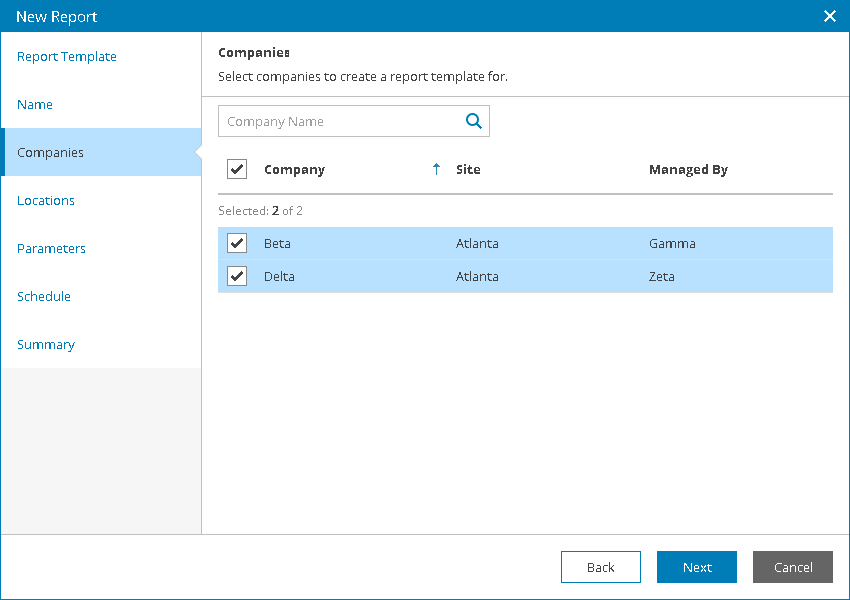Uncheck the Beta company checkbox
Viewport: 850px width, 600px height.
click(x=237, y=243)
